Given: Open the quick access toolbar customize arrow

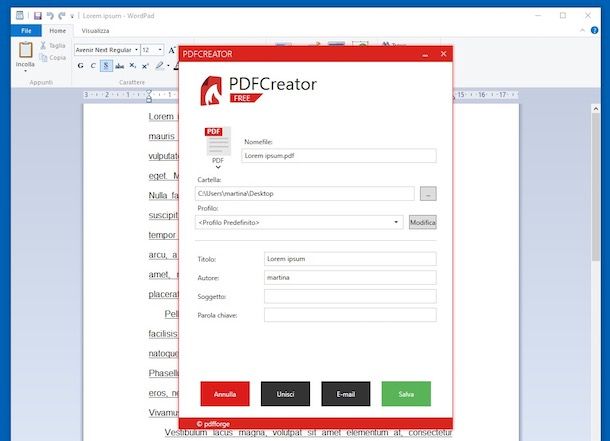Looking at the screenshot, I should [72, 16].
